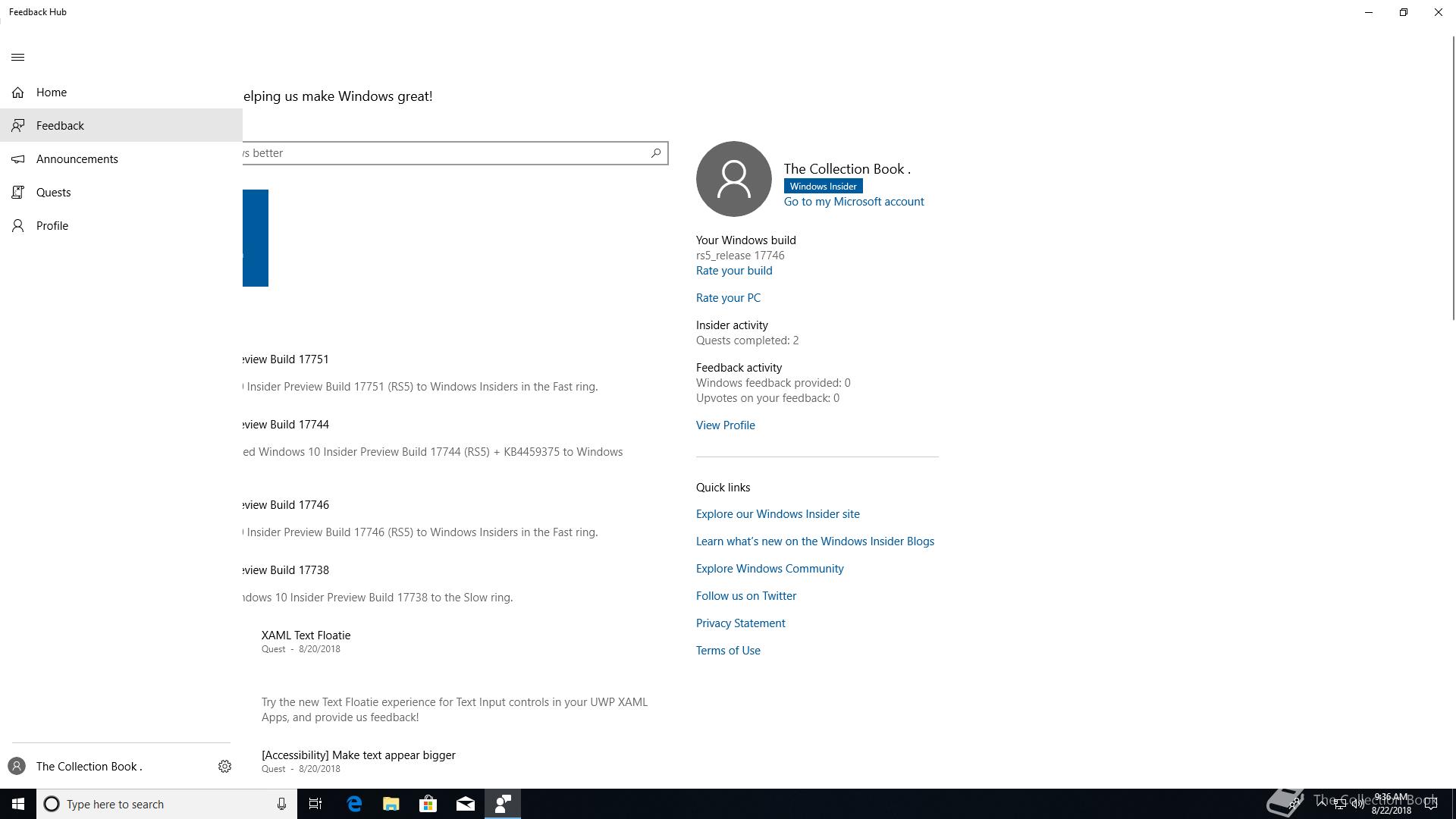The image size is (1456, 819).
Task: Open Terms of Use link
Action: click(728, 651)
